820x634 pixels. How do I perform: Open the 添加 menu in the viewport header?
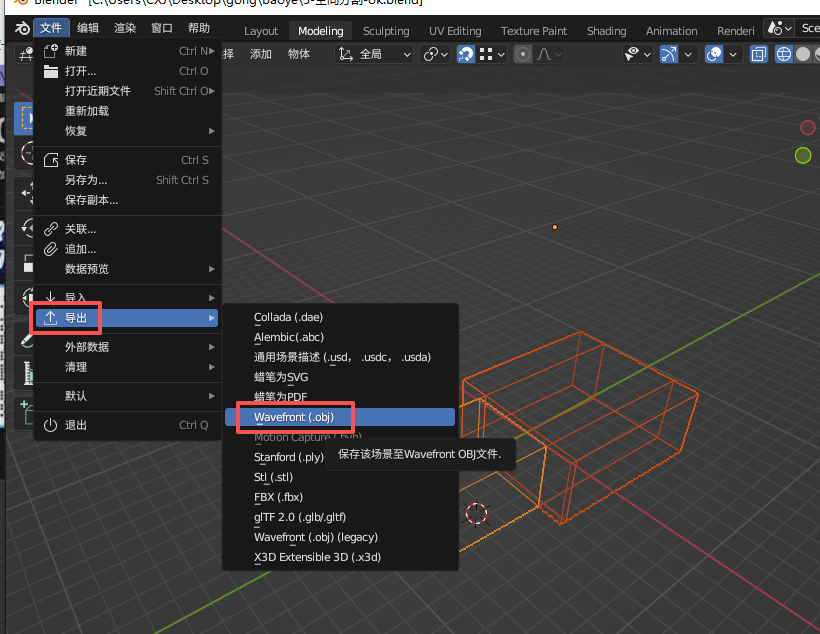point(260,54)
